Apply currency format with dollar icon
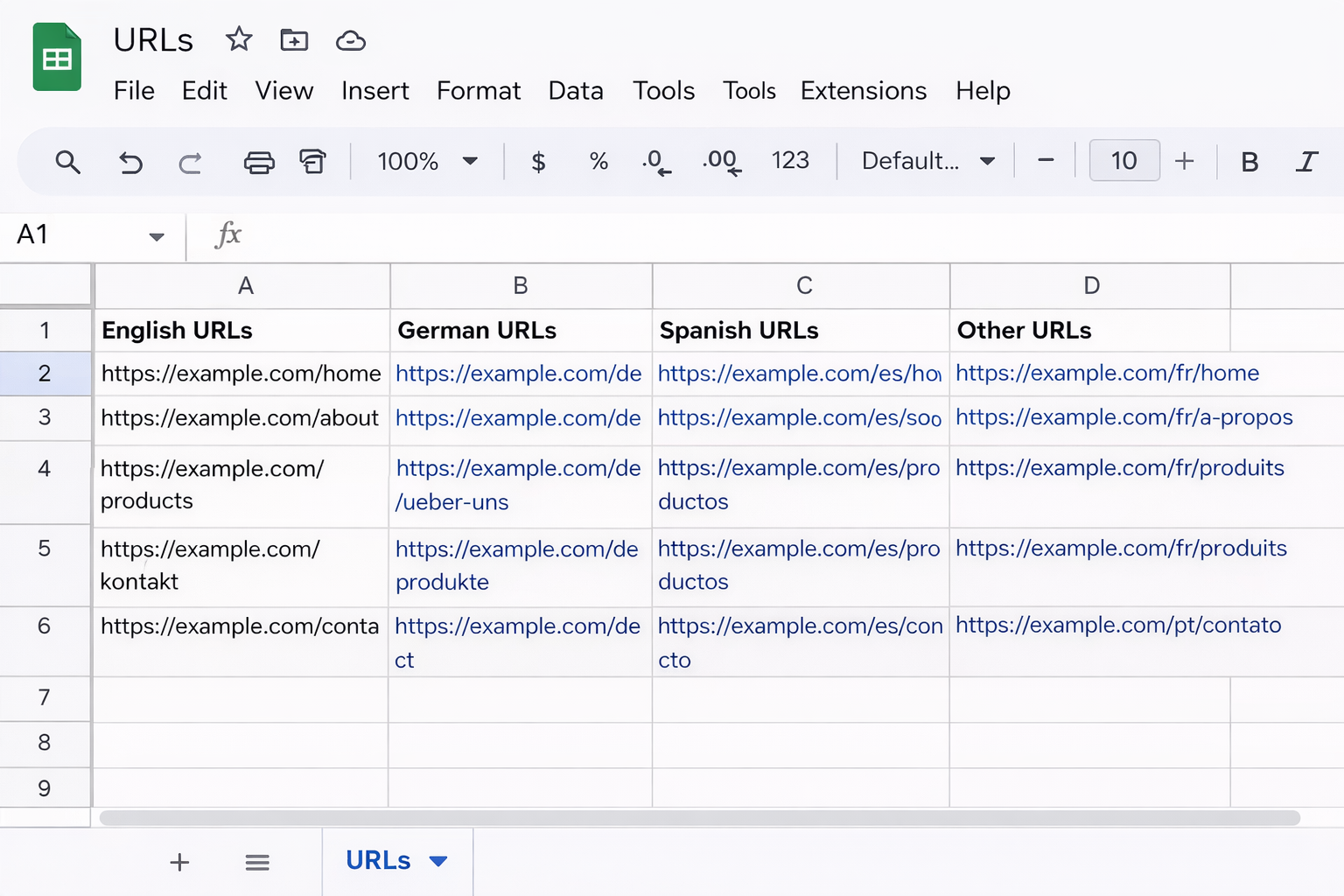This screenshot has height=896, width=1344. click(538, 162)
